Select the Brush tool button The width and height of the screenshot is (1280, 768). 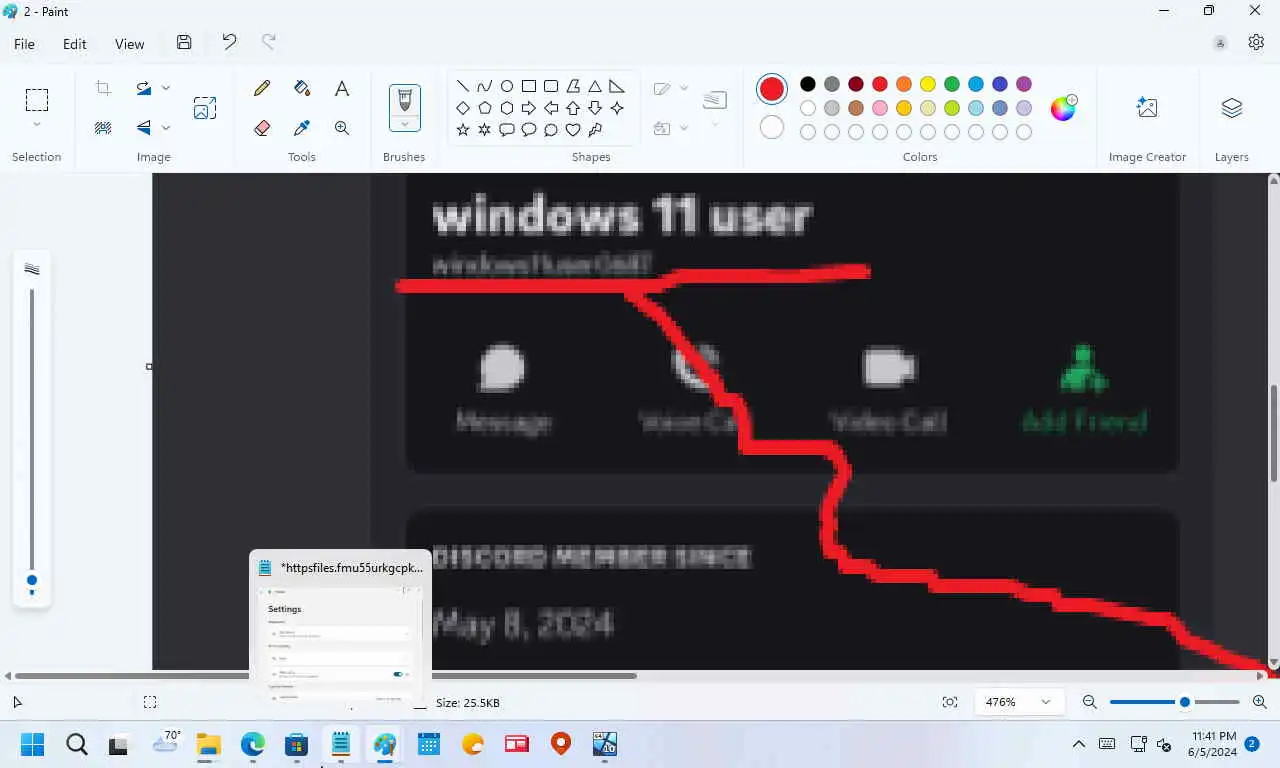(x=405, y=100)
